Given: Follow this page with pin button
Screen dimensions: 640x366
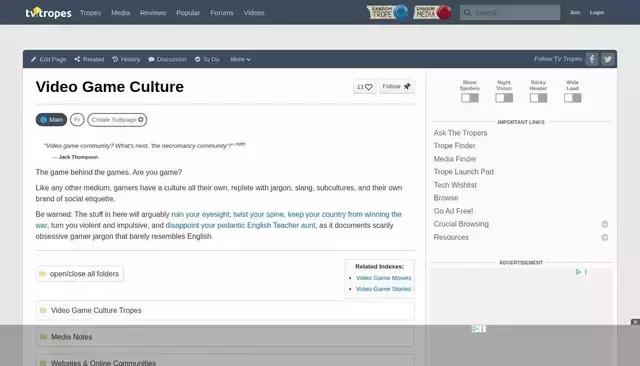Looking at the screenshot, I should (x=397, y=86).
